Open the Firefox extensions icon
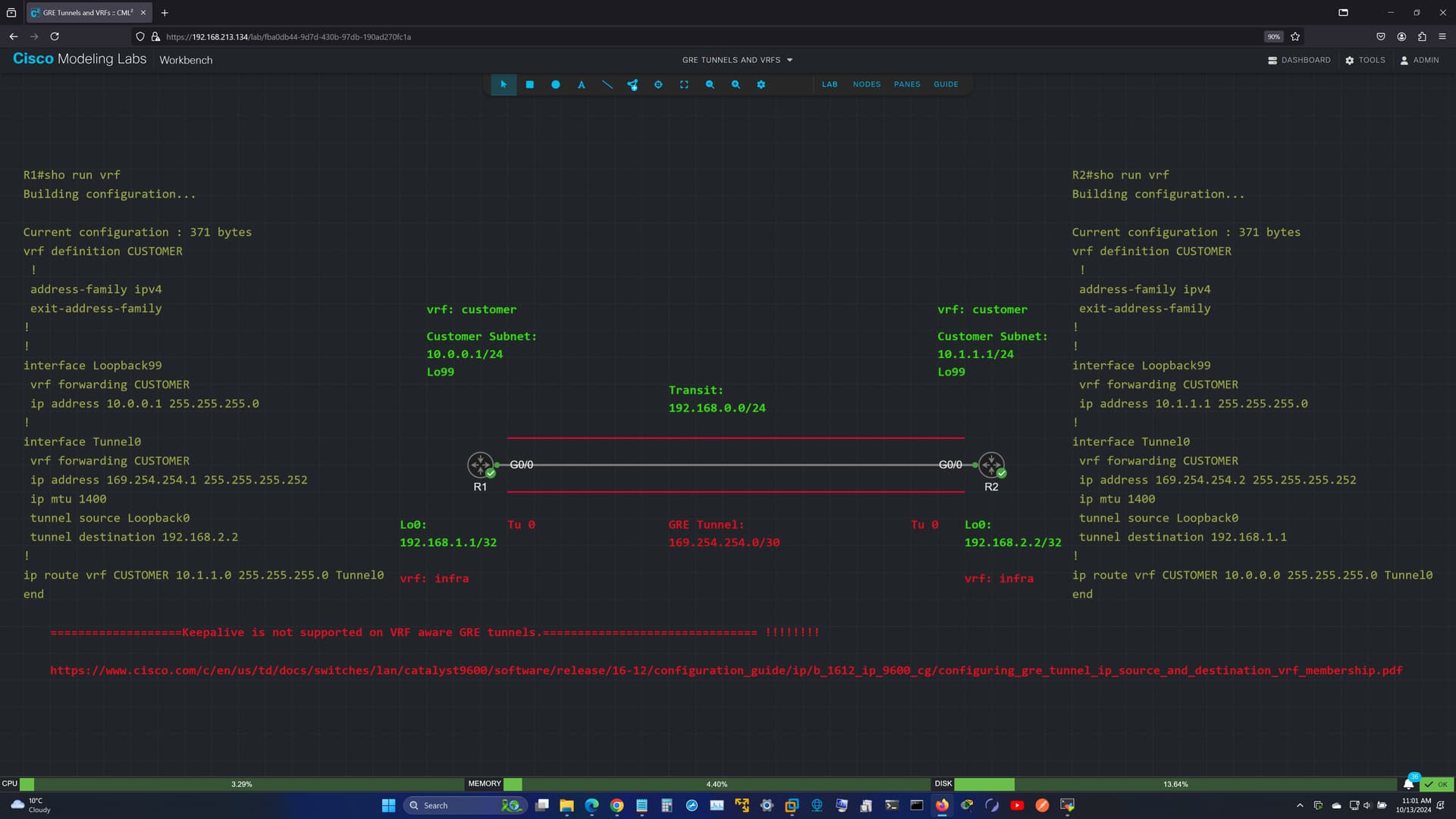 coord(1422,36)
